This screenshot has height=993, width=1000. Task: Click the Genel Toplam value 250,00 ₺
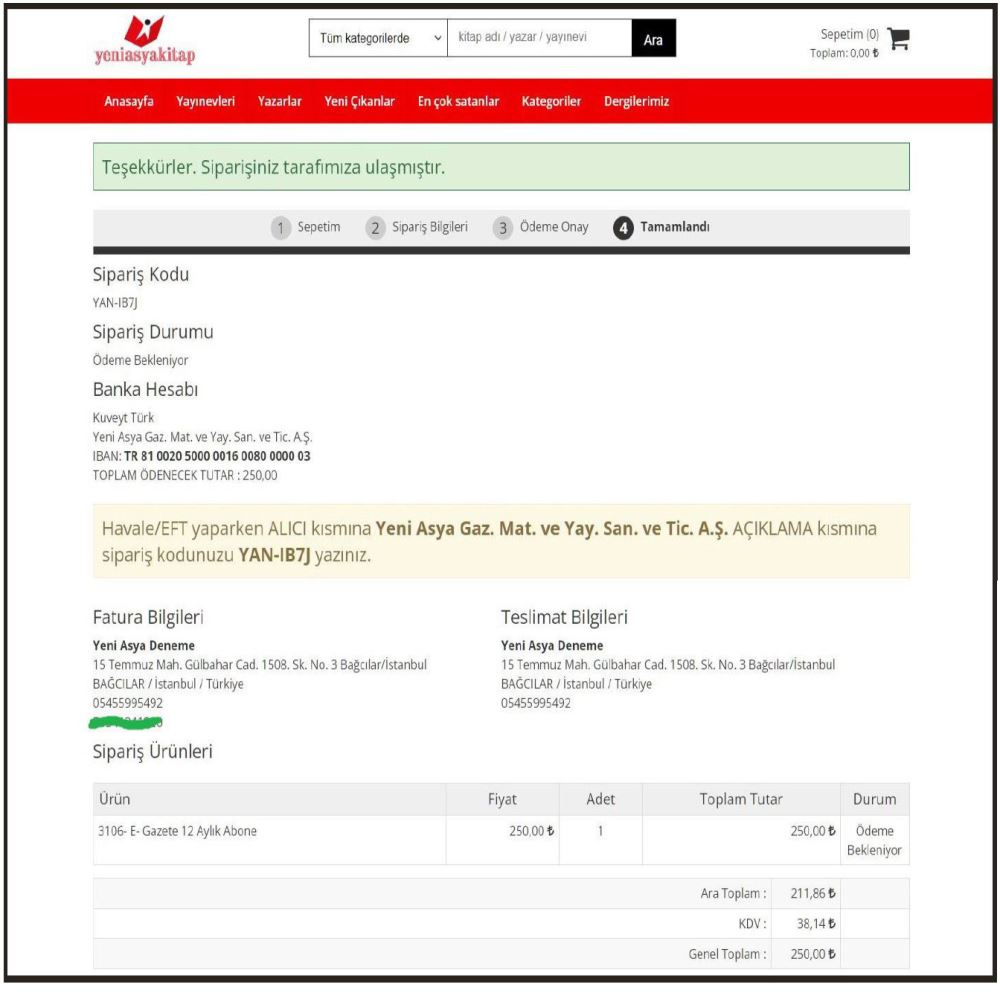tap(812, 954)
